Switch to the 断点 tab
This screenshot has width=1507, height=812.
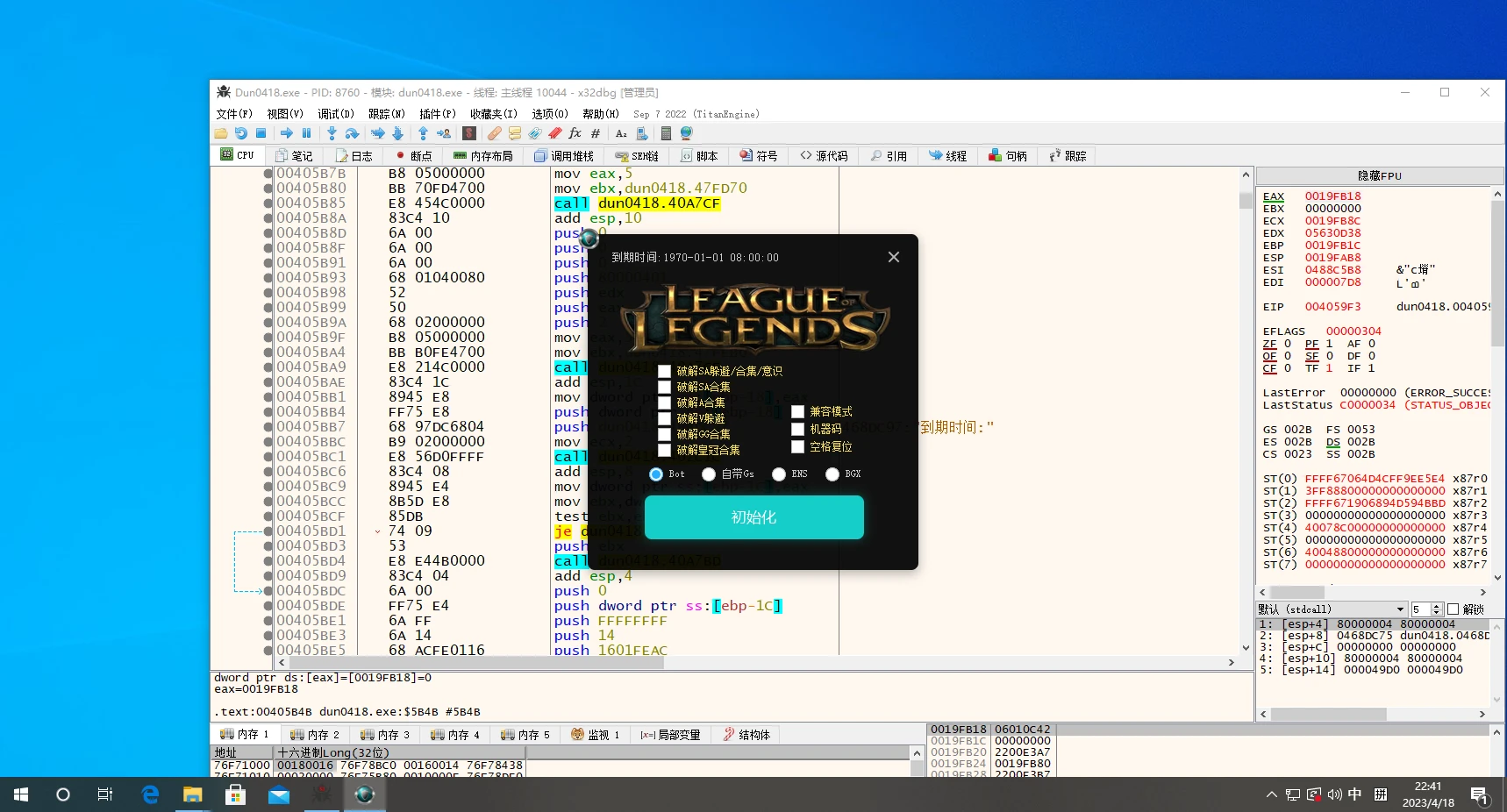(x=412, y=156)
